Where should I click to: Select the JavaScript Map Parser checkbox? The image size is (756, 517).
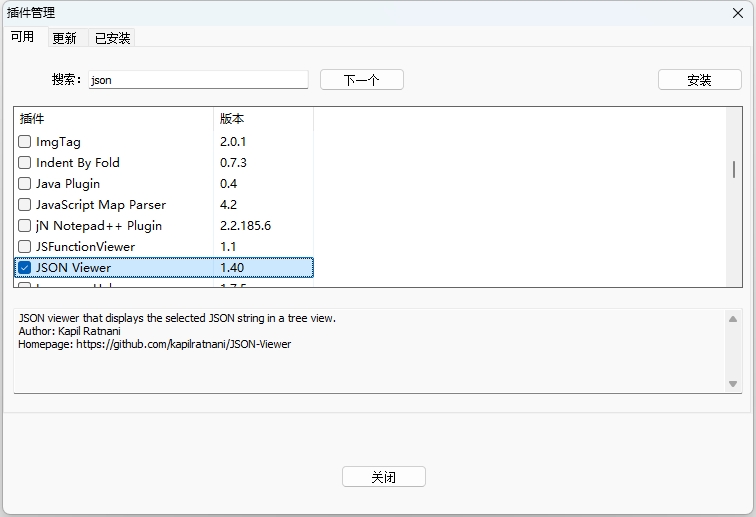pyautogui.click(x=25, y=205)
